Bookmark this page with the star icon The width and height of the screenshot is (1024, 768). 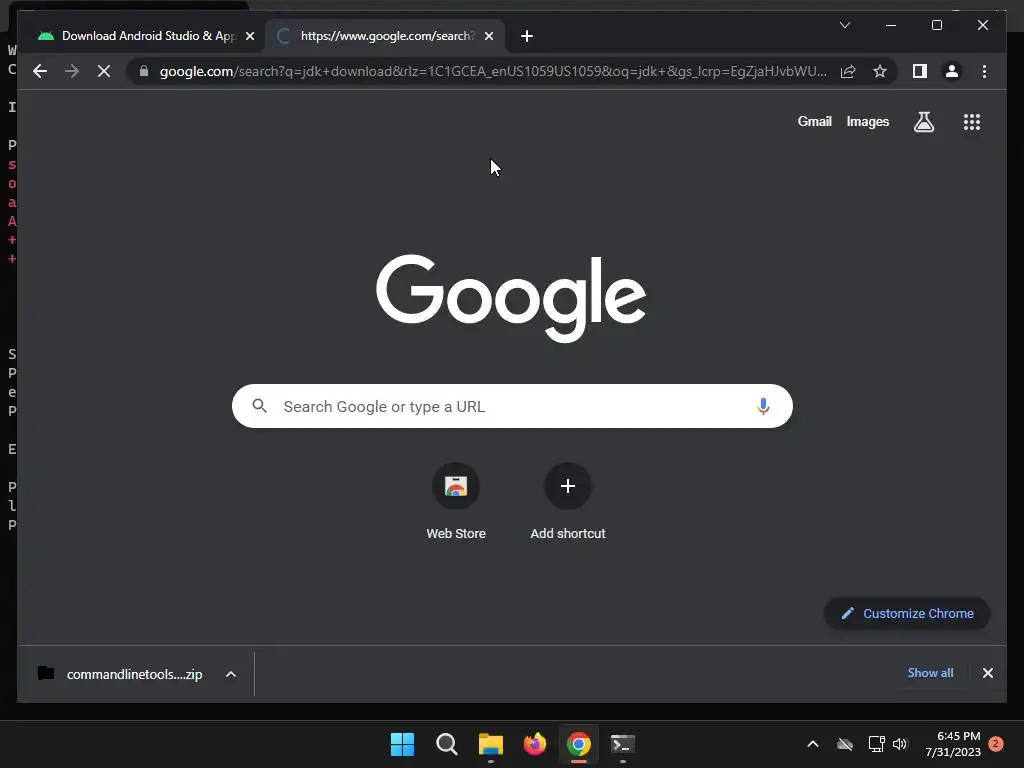coord(880,71)
